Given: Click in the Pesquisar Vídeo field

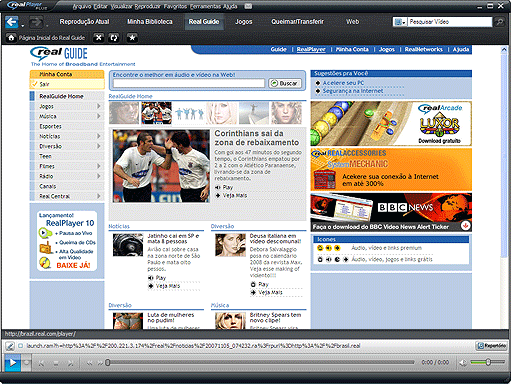Looking at the screenshot, I should 450,22.
